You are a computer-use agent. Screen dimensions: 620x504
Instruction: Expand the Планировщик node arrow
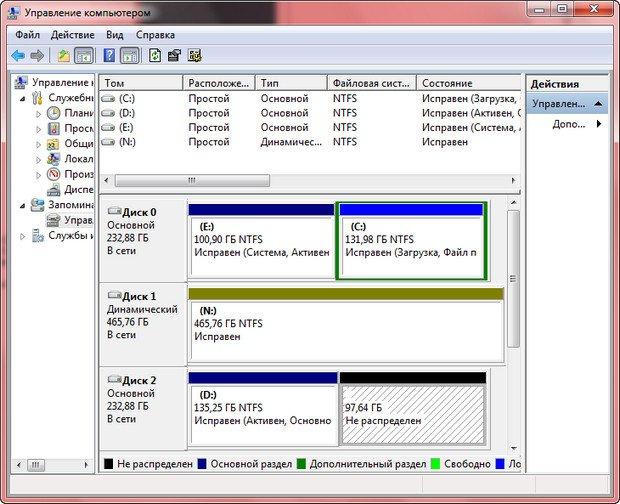(x=38, y=114)
